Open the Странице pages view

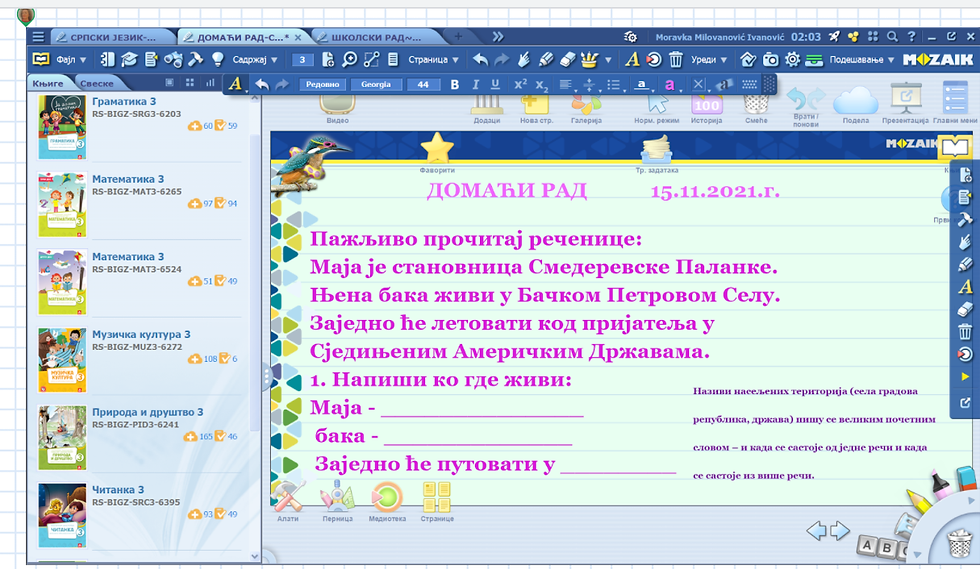coord(437,501)
